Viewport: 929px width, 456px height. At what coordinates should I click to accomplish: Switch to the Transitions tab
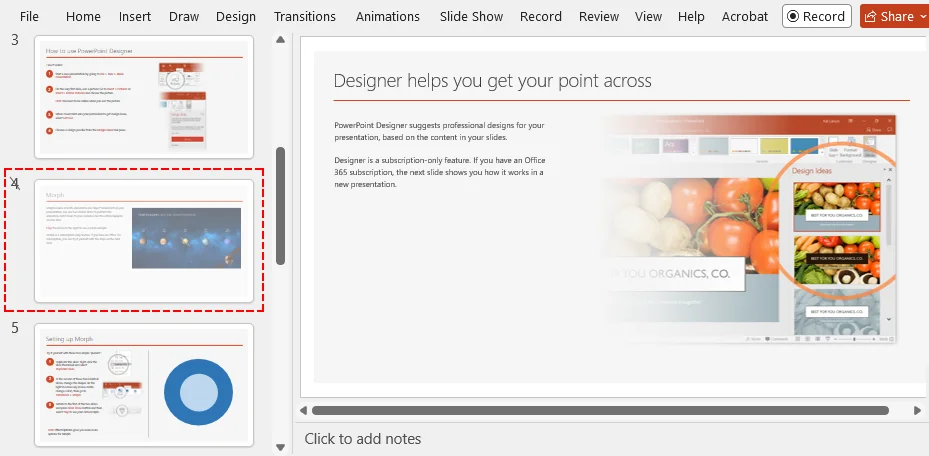[305, 17]
